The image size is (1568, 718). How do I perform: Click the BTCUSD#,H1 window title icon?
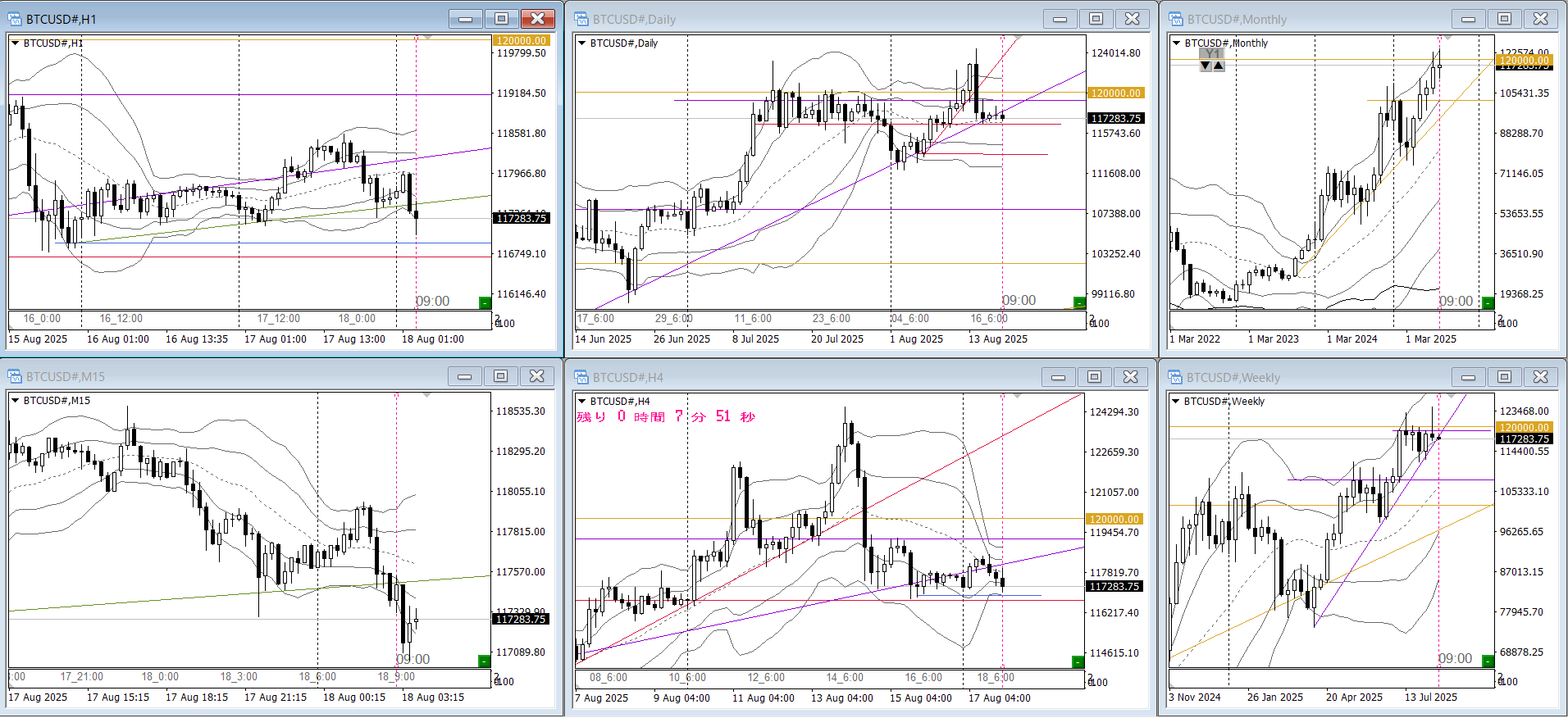click(15, 19)
